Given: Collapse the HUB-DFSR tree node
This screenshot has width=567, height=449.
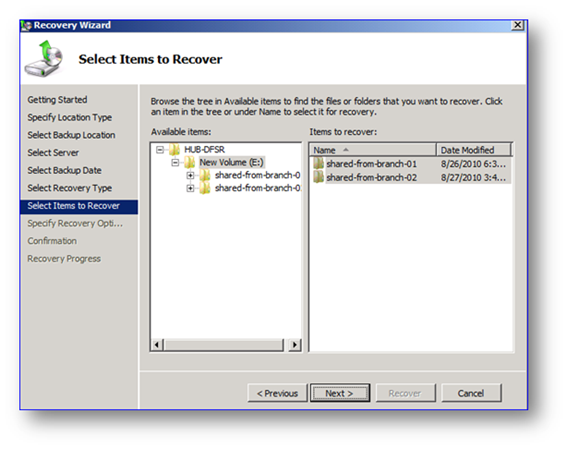Looking at the screenshot, I should tap(160, 149).
